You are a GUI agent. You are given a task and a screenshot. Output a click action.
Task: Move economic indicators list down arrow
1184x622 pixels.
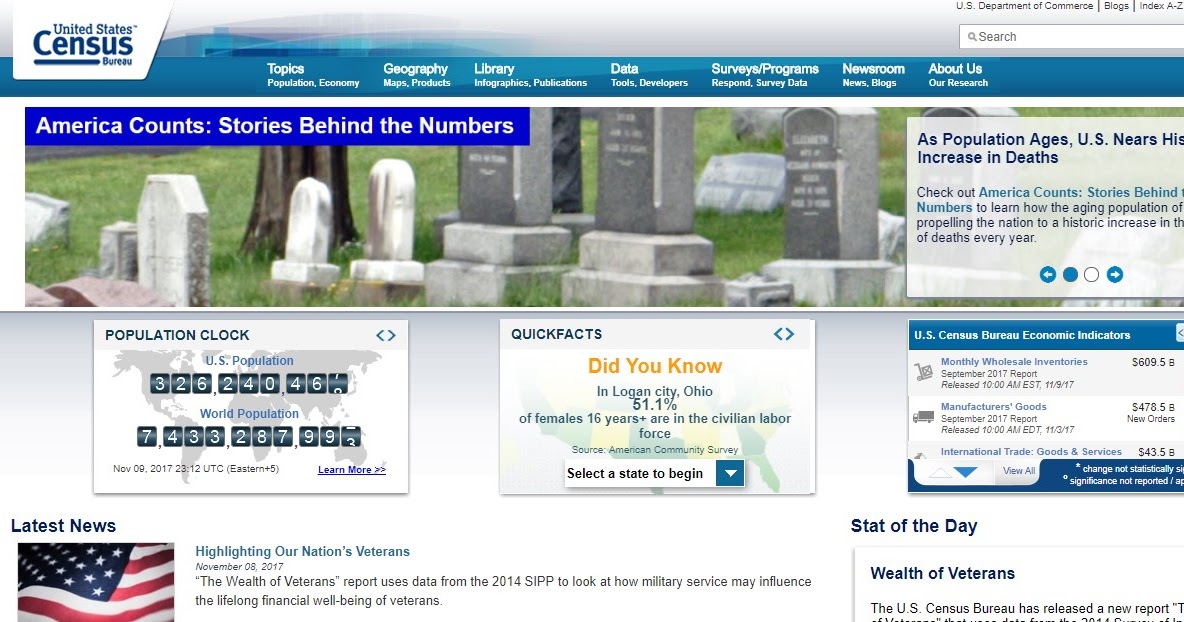tap(966, 472)
